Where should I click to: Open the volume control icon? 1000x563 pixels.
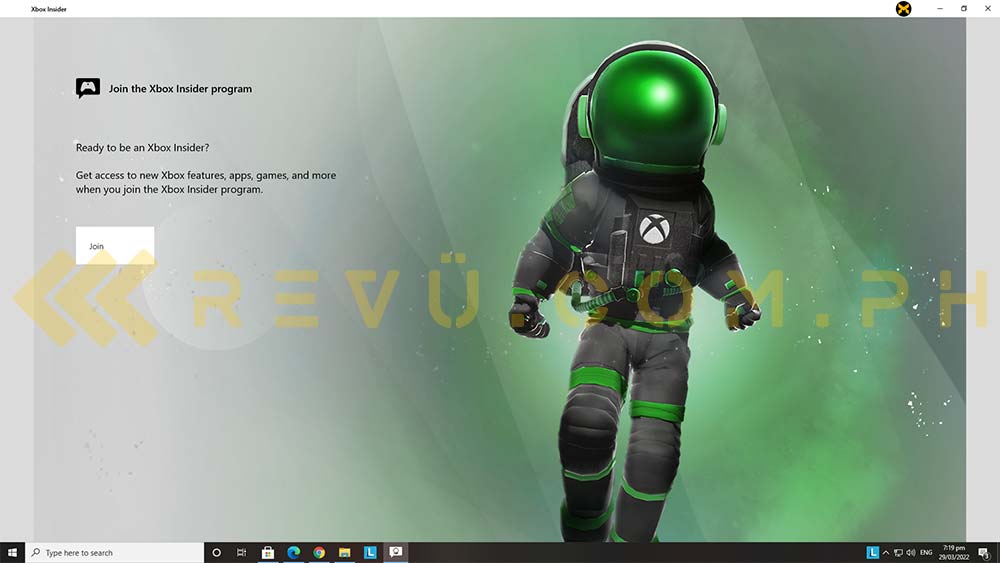911,553
